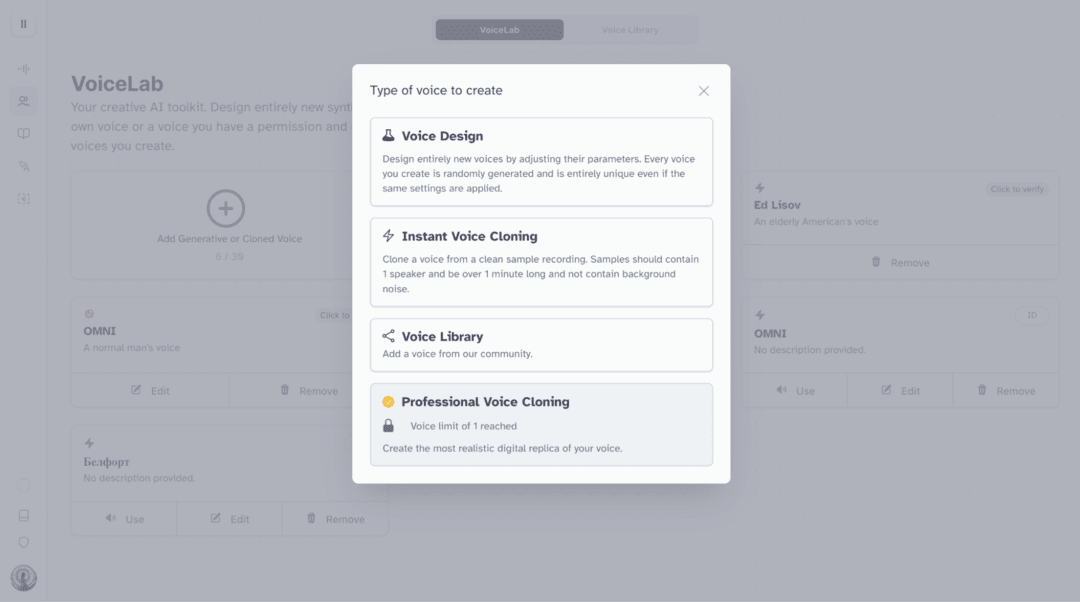Pick the Voice Library share icon
The height and width of the screenshot is (602, 1080).
[x=389, y=336]
